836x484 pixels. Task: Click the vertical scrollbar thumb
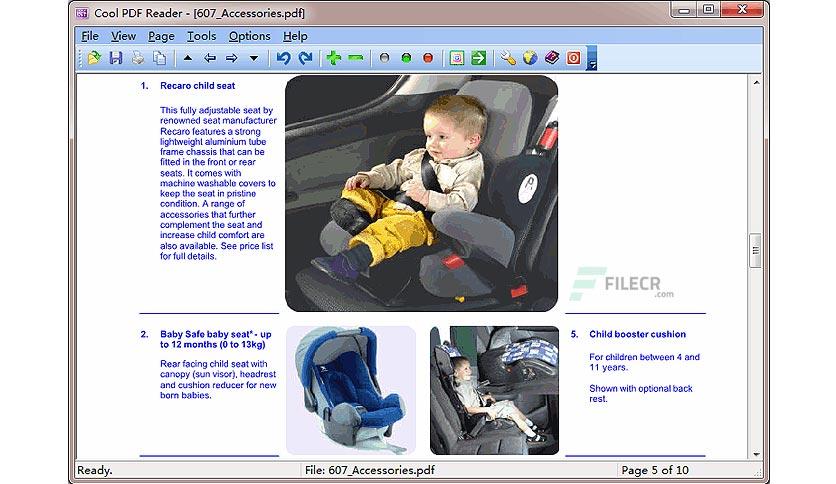pos(755,251)
